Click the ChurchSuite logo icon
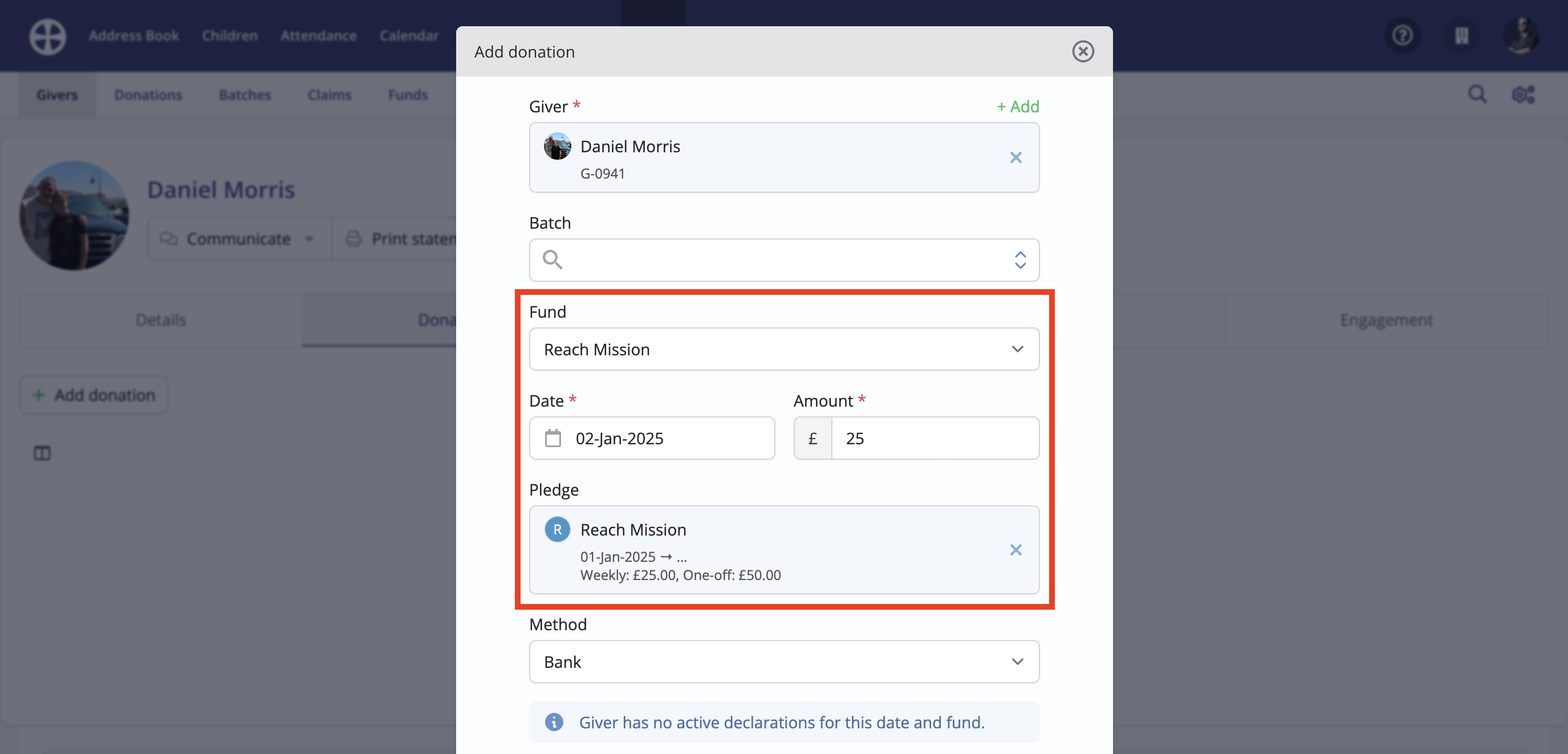Screen dimensions: 1568x754 click(47, 37)
